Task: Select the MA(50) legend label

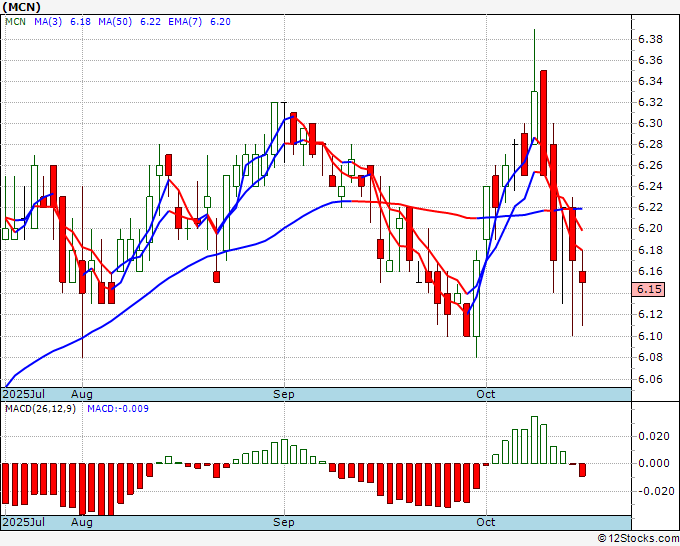Action: [x=115, y=22]
